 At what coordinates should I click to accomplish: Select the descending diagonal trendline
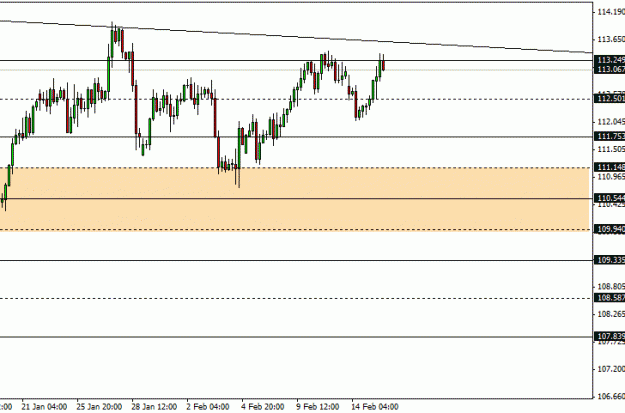296,37
